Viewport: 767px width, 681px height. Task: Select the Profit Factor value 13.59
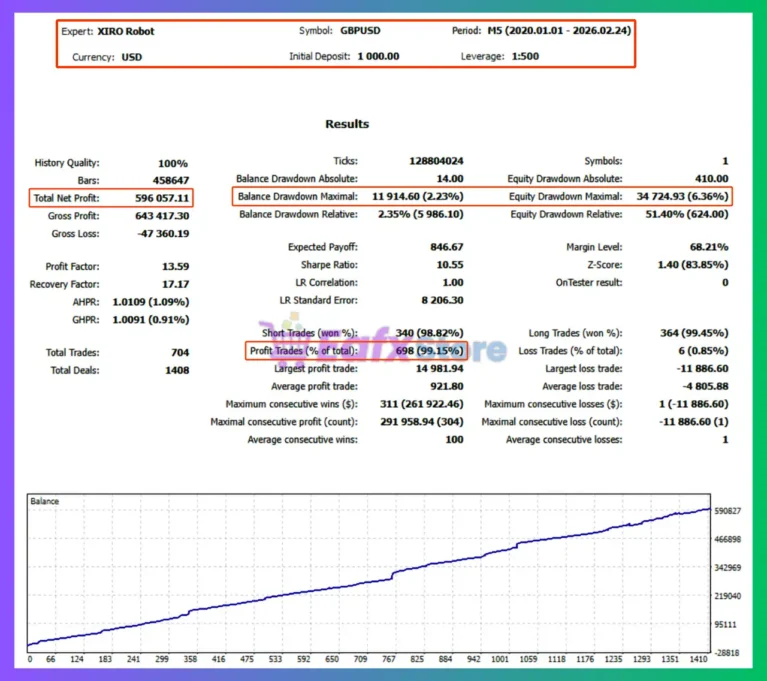tap(174, 267)
